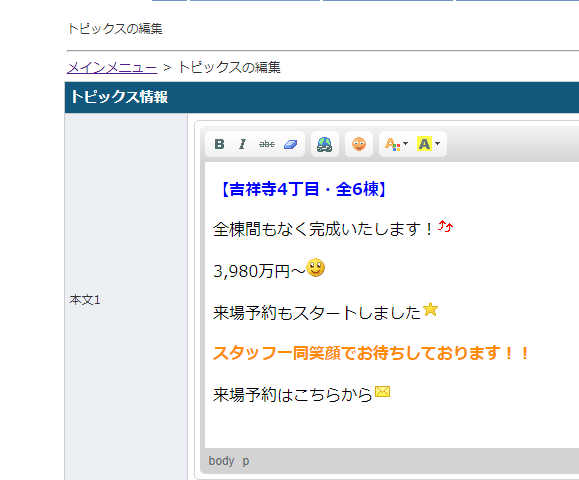Expand the text color dropdown arrow
Image resolution: width=579 pixels, height=480 pixels.
click(405, 143)
